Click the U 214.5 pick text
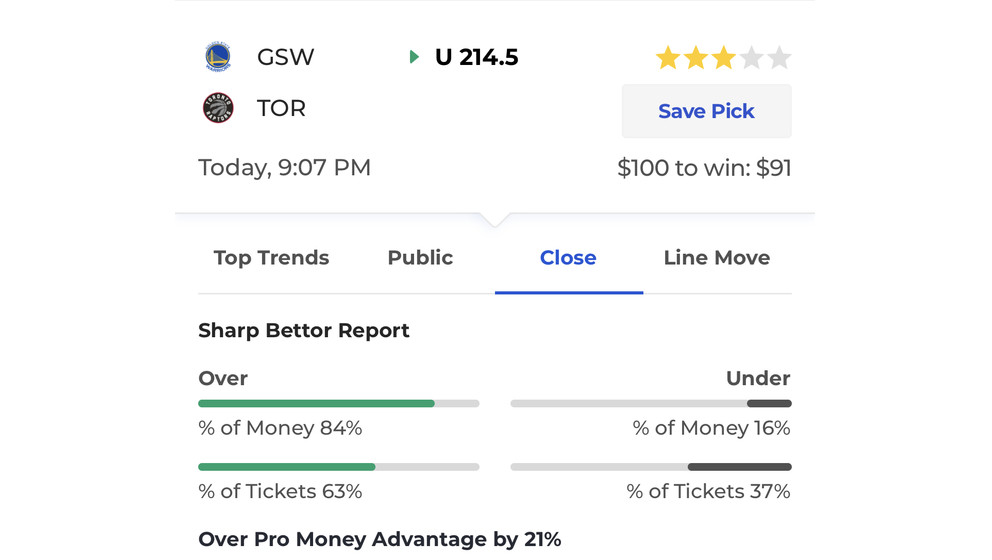 (x=476, y=58)
